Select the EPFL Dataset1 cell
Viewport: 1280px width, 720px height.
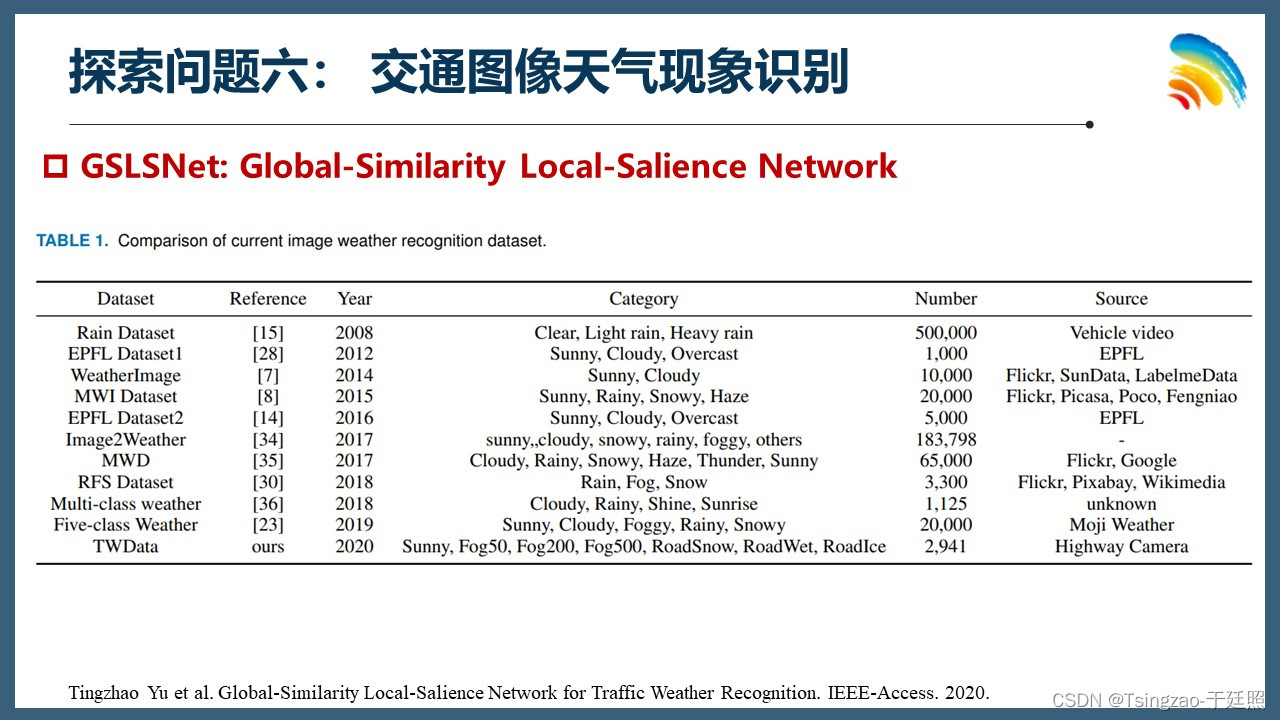[x=126, y=354]
